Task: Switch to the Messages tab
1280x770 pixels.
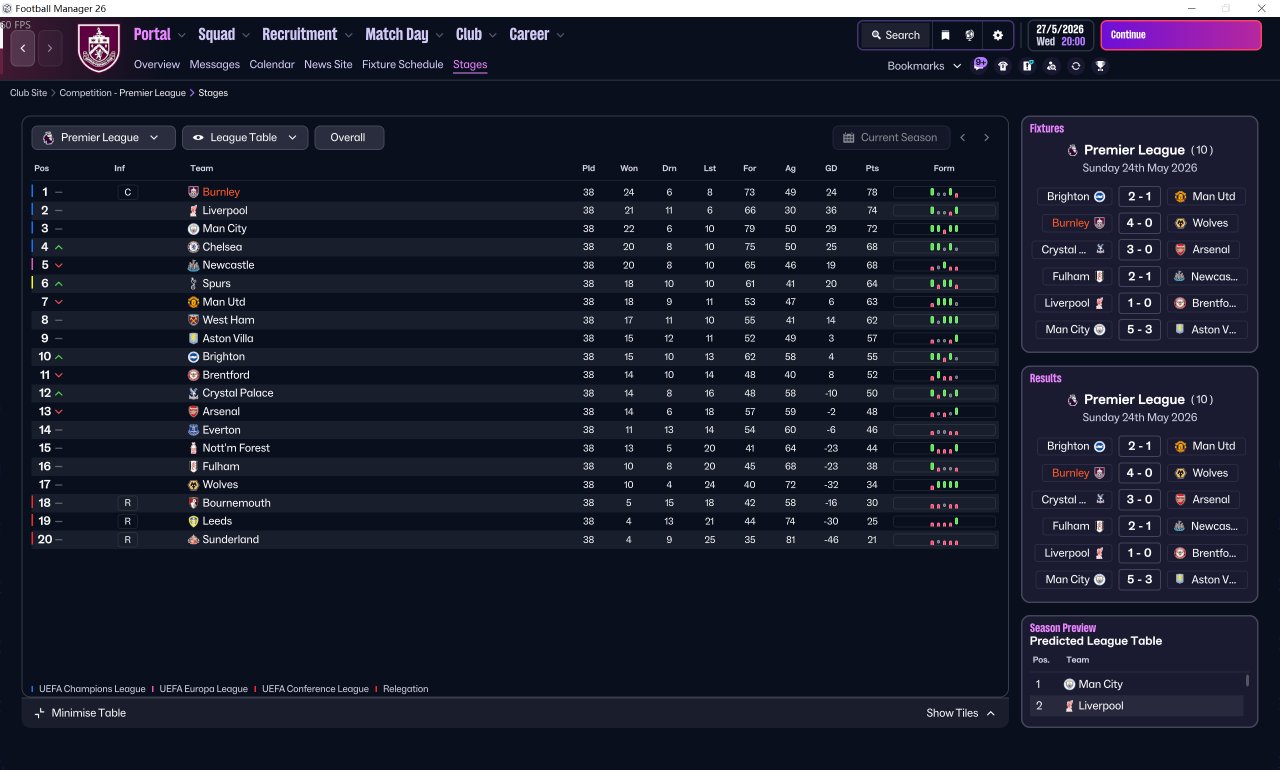Action: coord(215,65)
